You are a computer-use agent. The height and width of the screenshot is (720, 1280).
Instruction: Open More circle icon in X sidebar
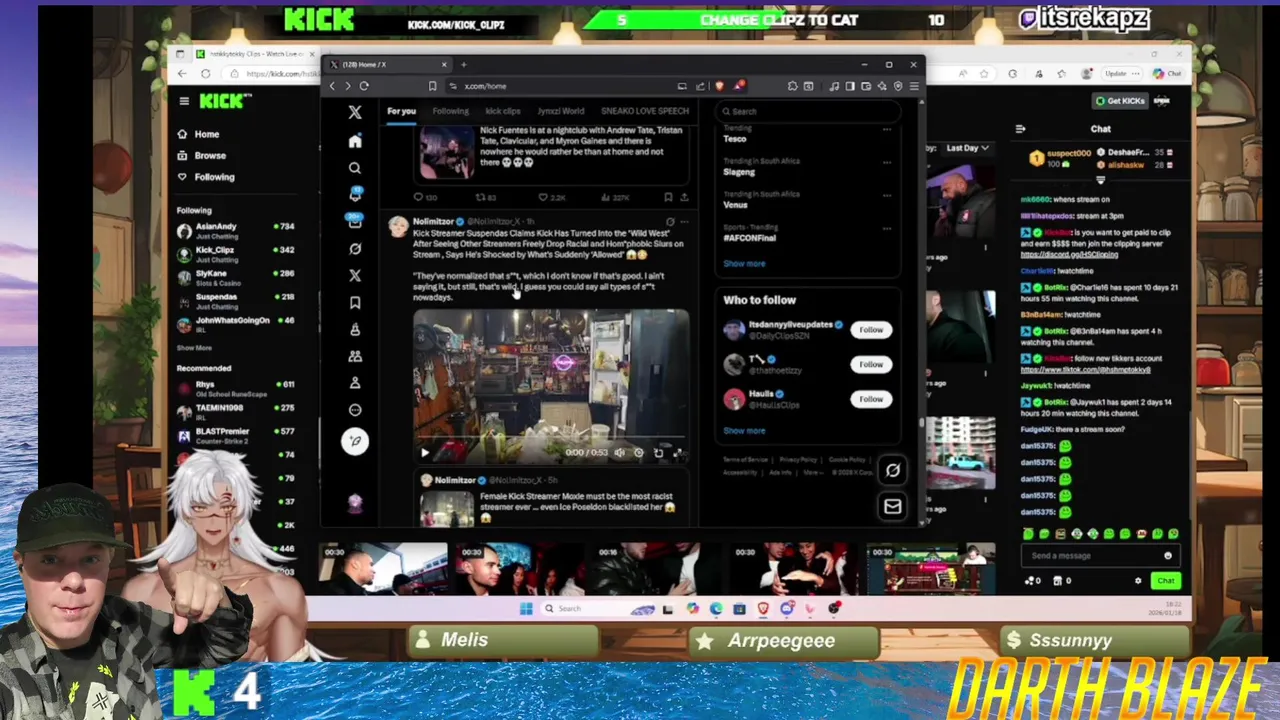coord(355,410)
